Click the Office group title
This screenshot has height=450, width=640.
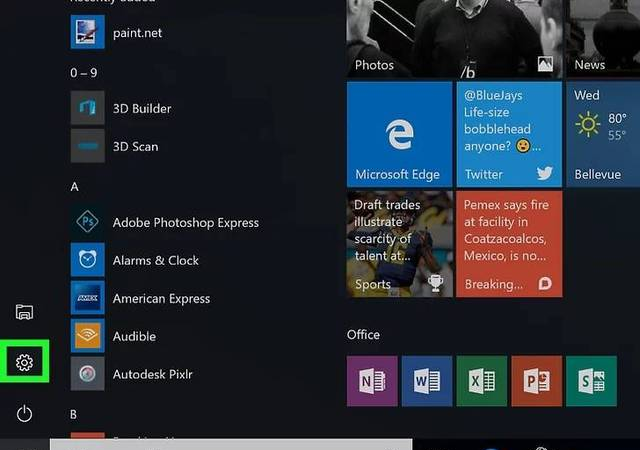[363, 335]
